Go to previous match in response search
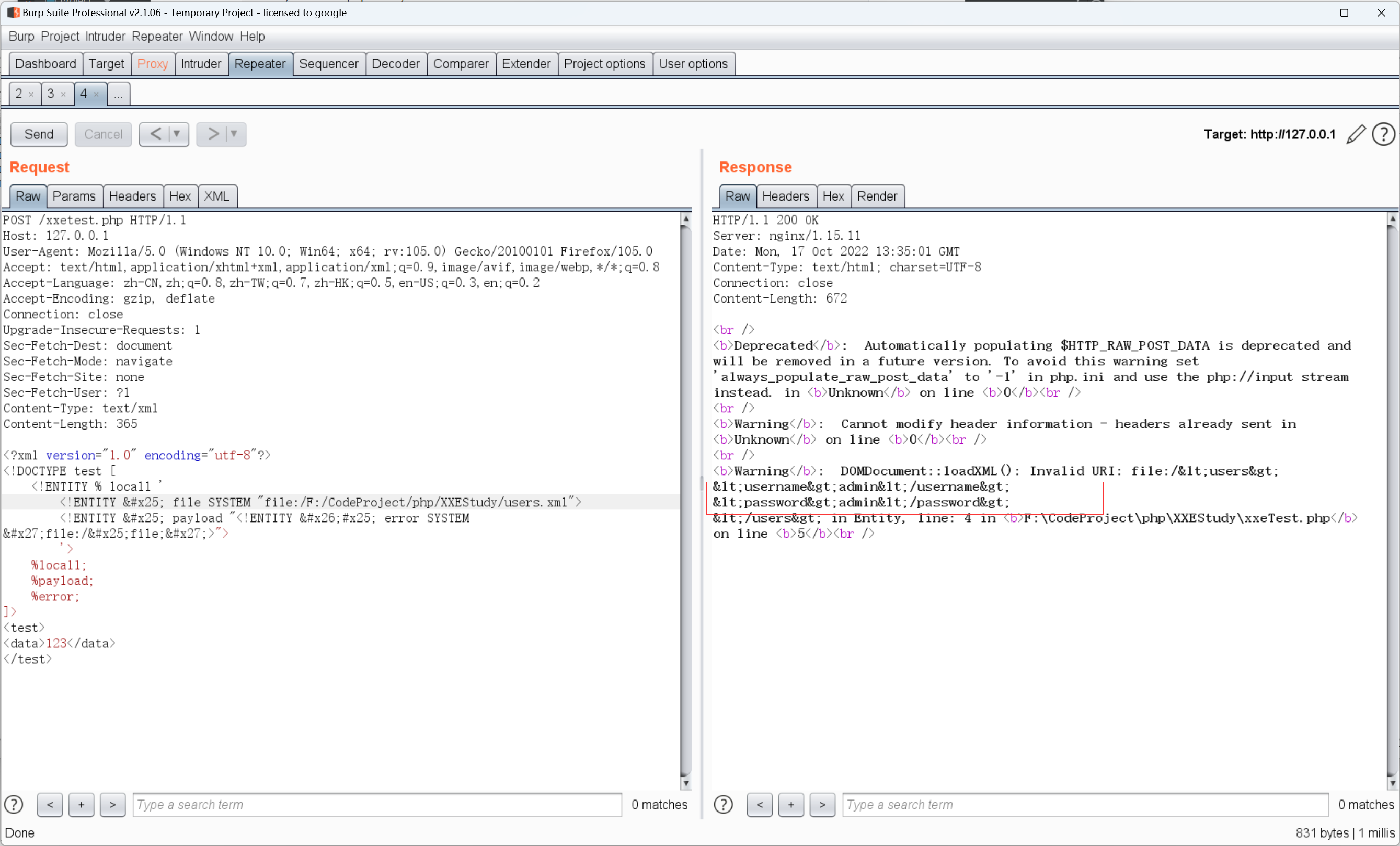Viewport: 1400px width, 846px height. click(x=760, y=805)
